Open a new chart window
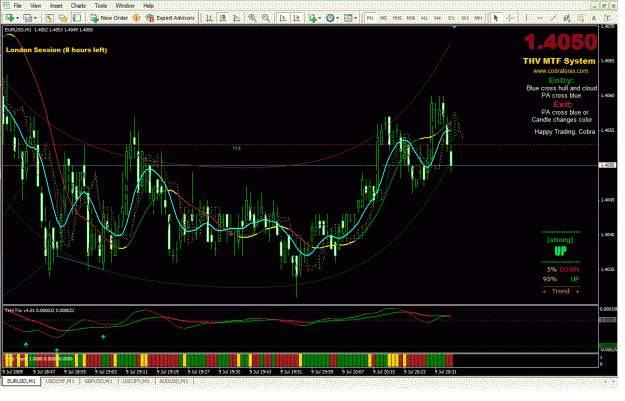This screenshot has width=625, height=401. pyautogui.click(x=10, y=18)
